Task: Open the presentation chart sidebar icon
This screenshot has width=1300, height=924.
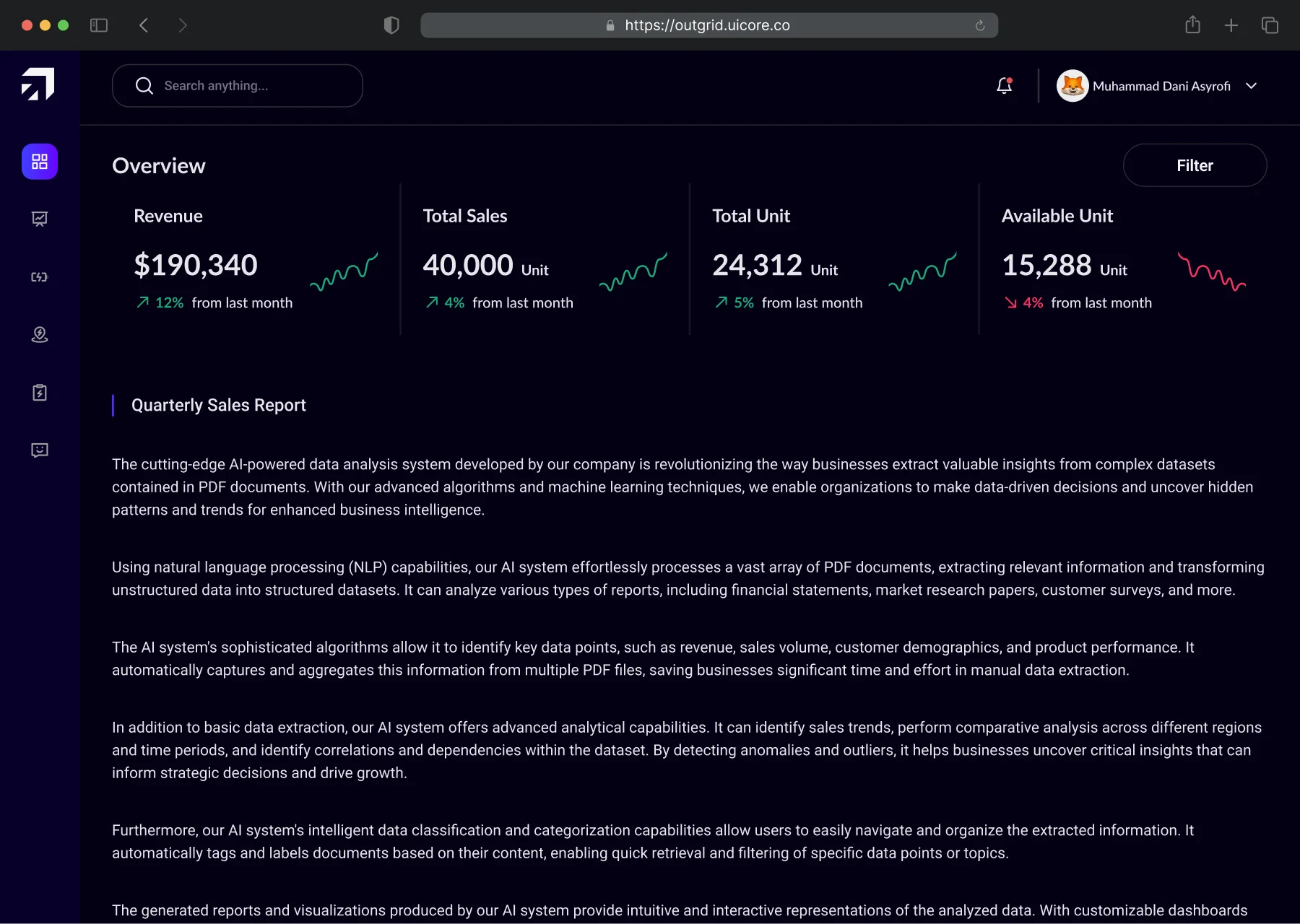Action: point(40,219)
